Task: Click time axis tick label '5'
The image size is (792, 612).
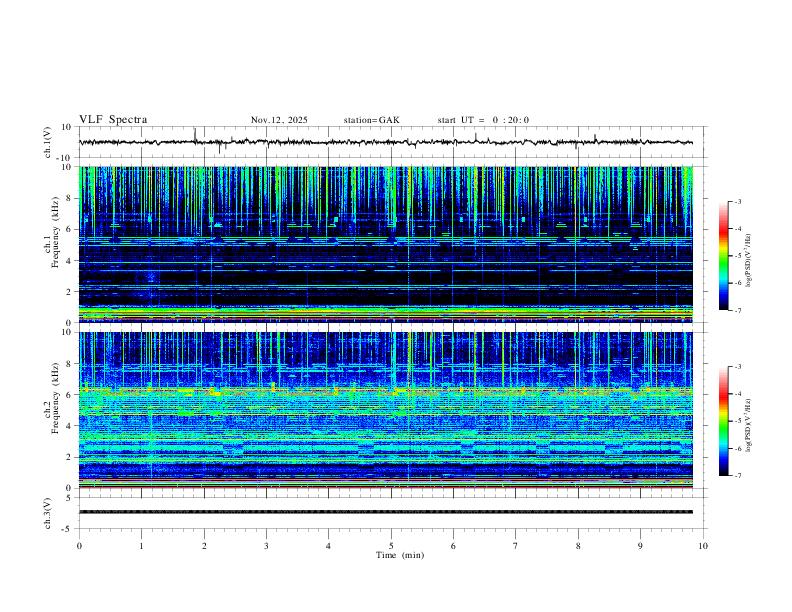Action: [x=391, y=546]
